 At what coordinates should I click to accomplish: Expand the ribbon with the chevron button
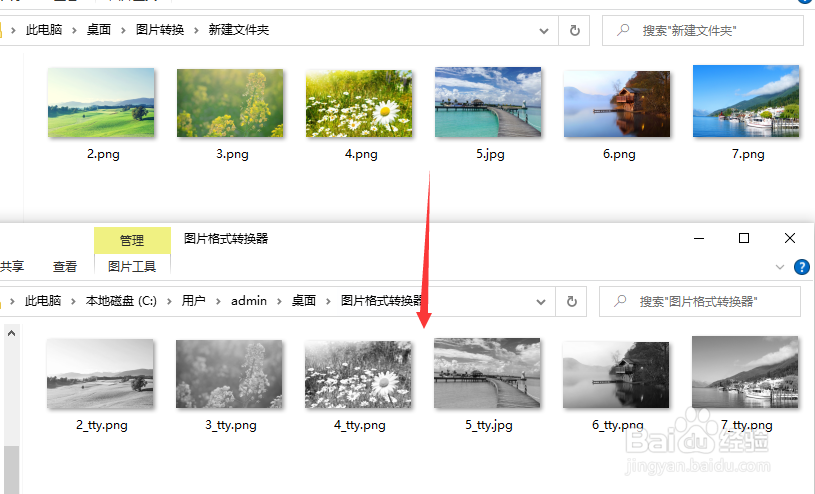[780, 267]
